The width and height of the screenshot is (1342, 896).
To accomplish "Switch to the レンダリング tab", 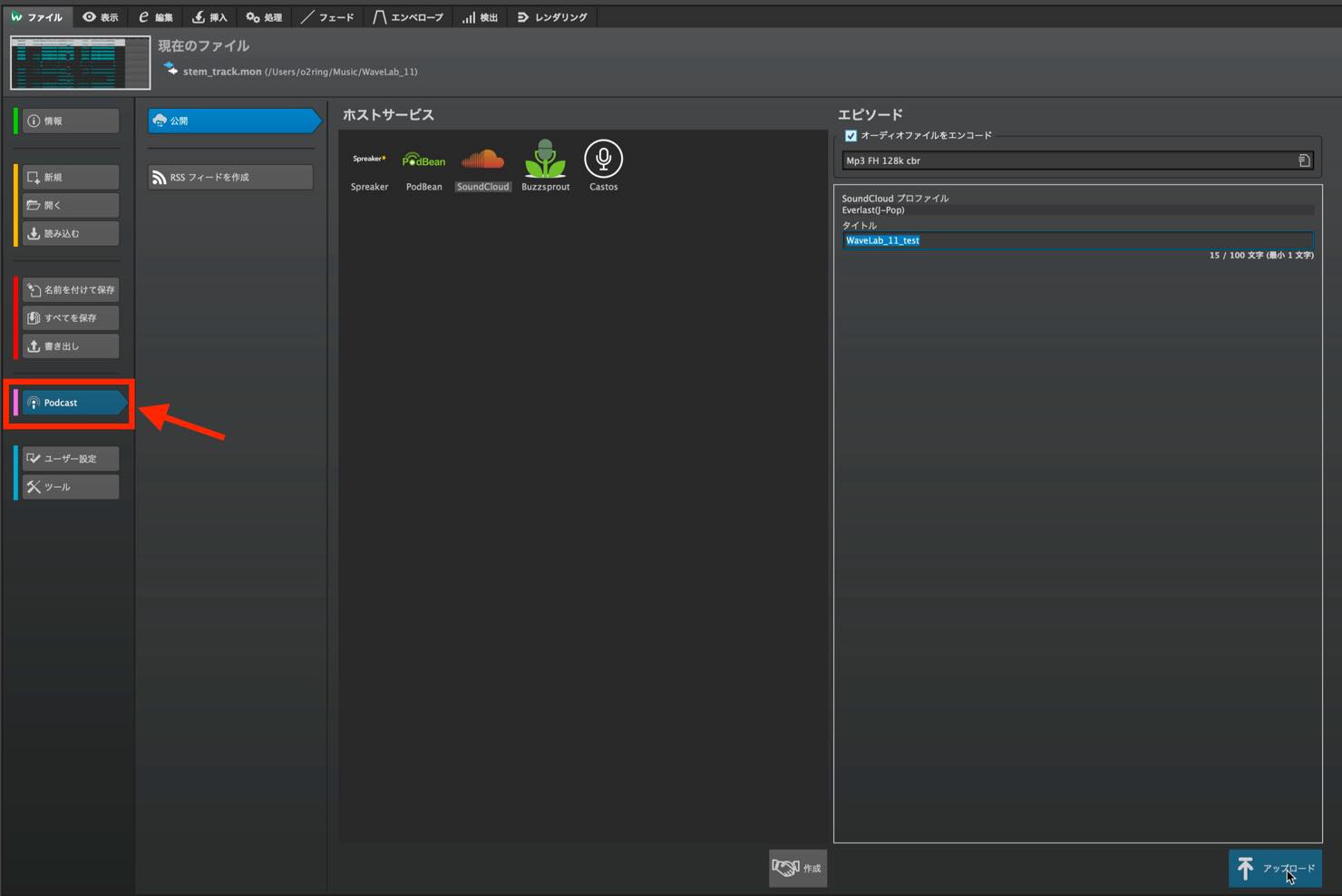I will pos(552,16).
